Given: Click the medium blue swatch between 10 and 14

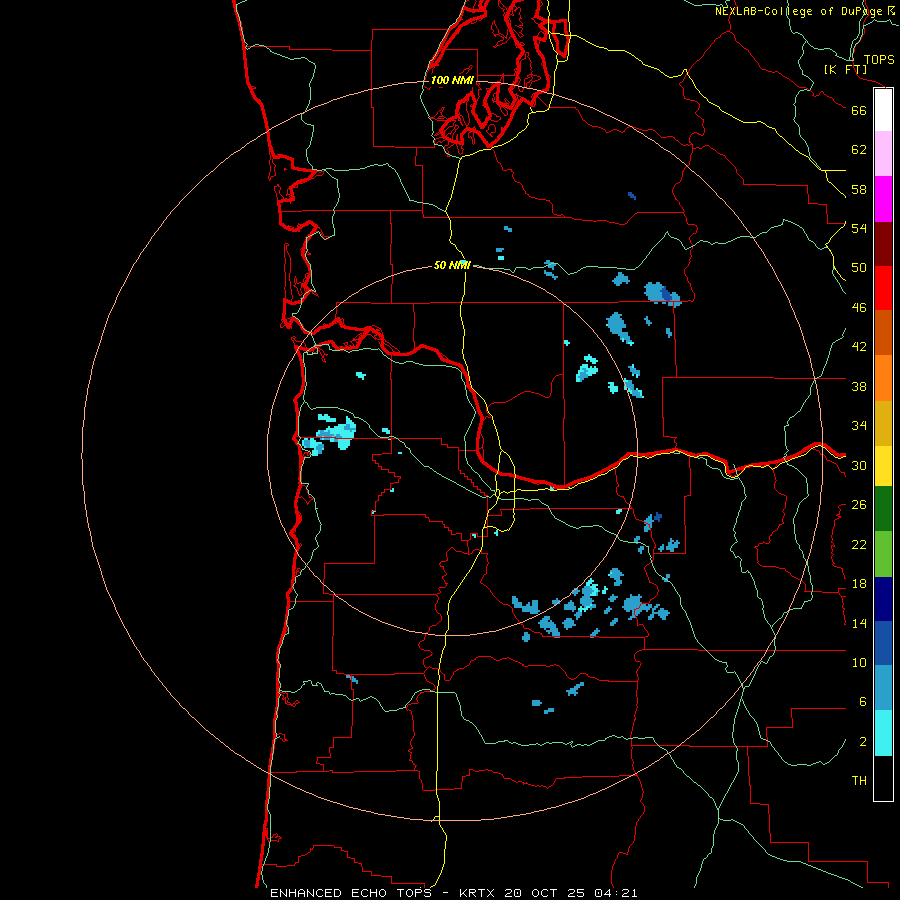Looking at the screenshot, I should [883, 643].
